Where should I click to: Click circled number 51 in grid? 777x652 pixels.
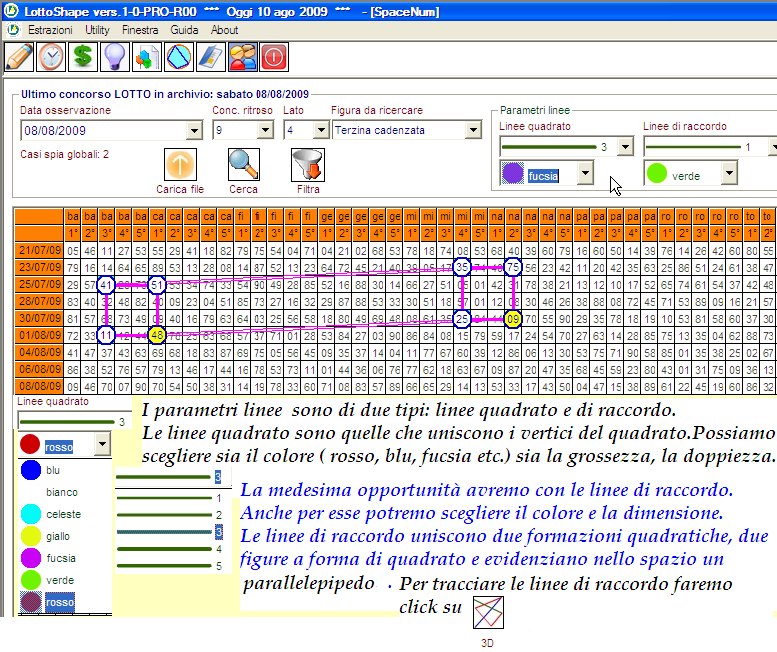click(157, 285)
